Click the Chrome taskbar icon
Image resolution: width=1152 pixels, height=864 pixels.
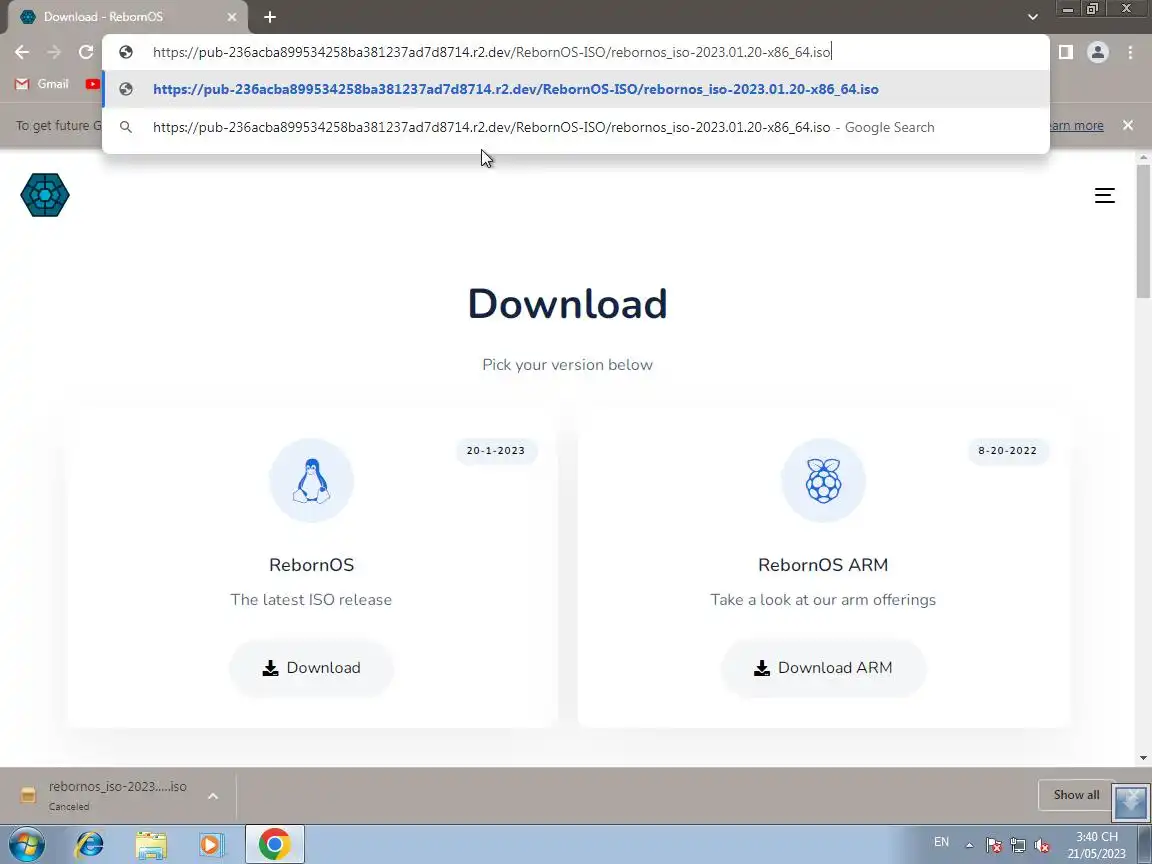click(274, 844)
